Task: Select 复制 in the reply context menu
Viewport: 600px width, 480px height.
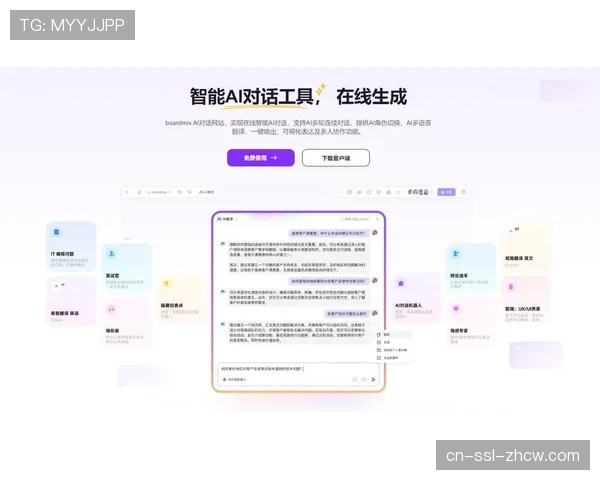Action: click(393, 335)
